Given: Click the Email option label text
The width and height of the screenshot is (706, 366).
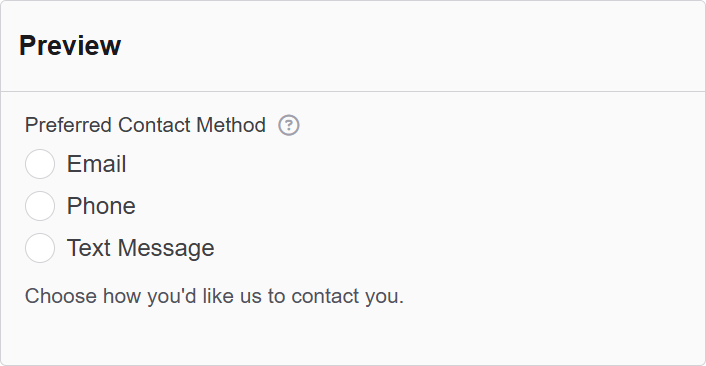Looking at the screenshot, I should tap(96, 164).
